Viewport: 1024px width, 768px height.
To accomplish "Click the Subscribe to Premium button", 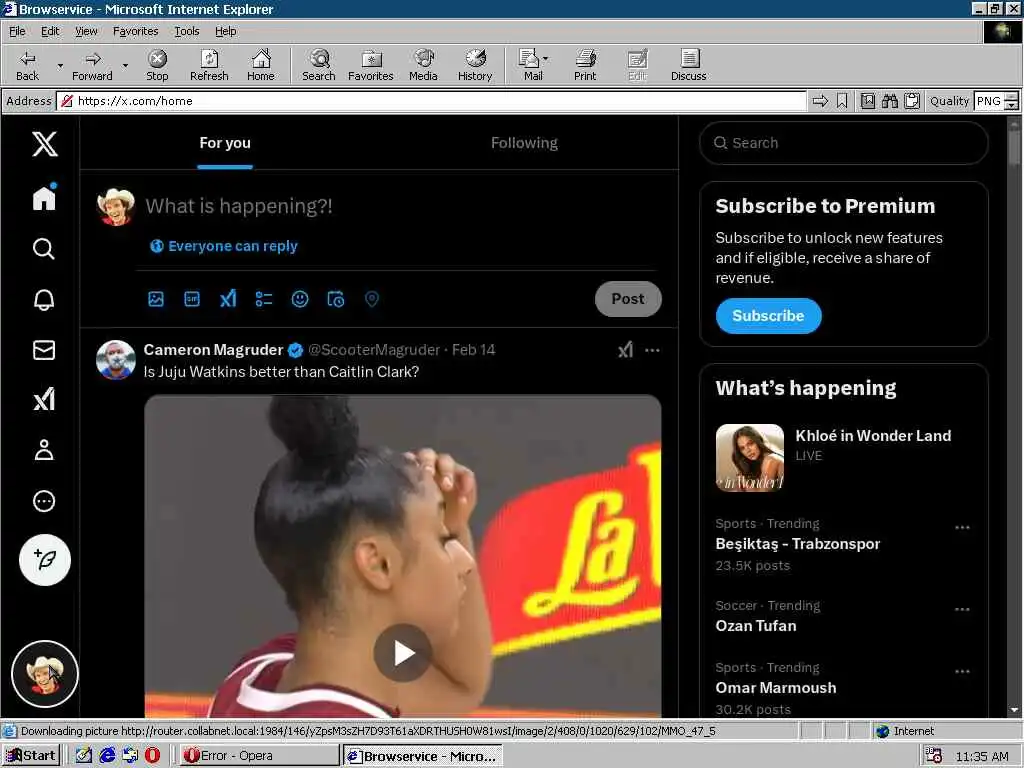I will pyautogui.click(x=768, y=315).
